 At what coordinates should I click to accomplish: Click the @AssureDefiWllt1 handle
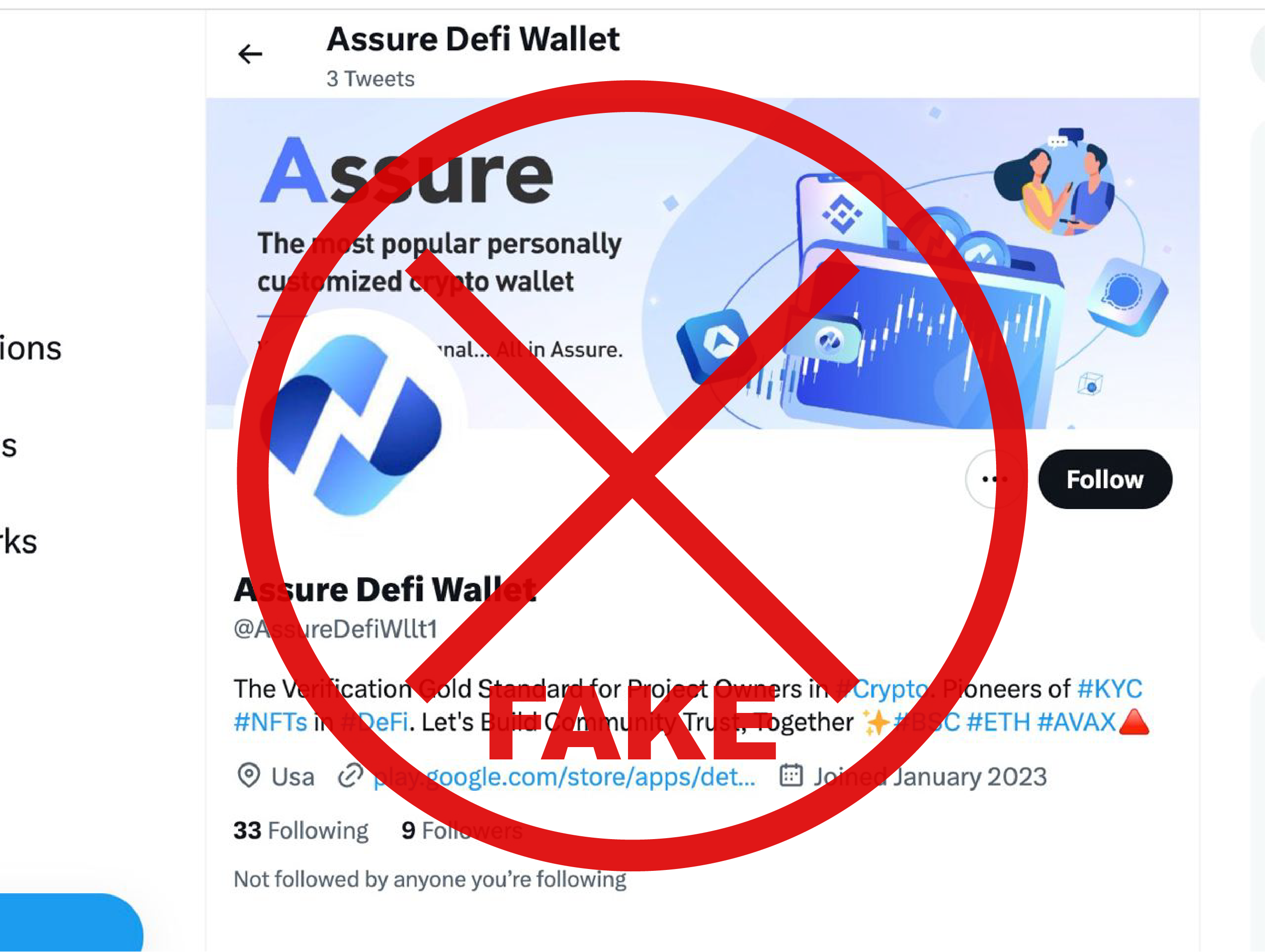pos(336,629)
